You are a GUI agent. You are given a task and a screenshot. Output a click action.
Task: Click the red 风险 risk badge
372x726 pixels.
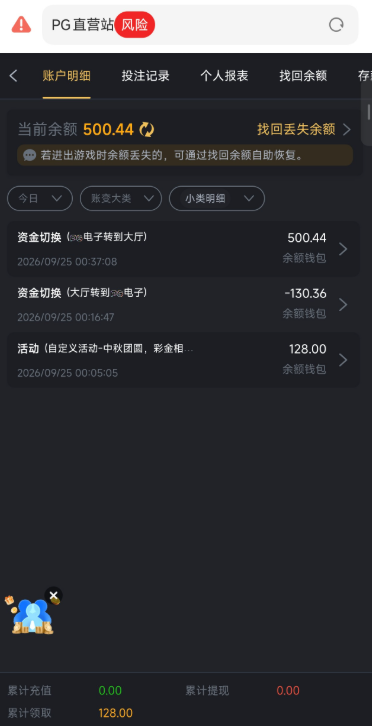pos(135,25)
